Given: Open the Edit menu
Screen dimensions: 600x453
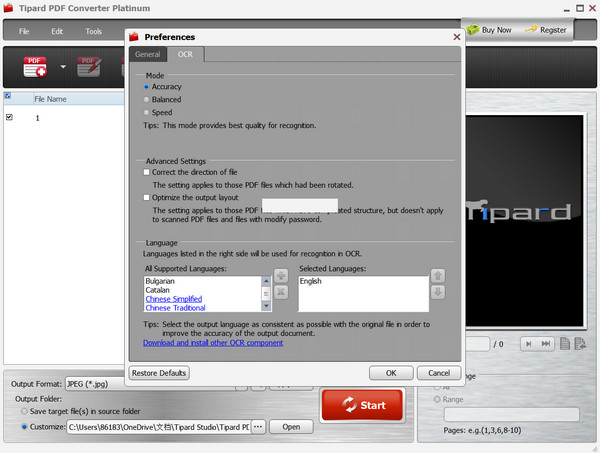Looking at the screenshot, I should pyautogui.click(x=57, y=31).
